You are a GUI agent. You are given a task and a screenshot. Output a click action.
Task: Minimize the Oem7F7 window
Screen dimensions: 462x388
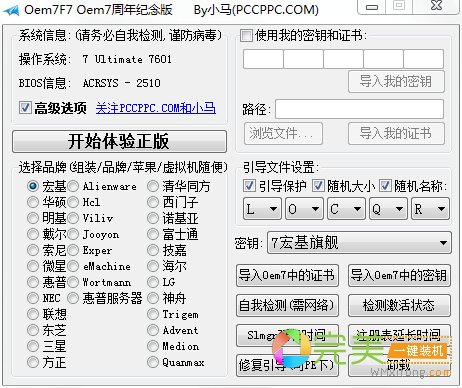372,6
